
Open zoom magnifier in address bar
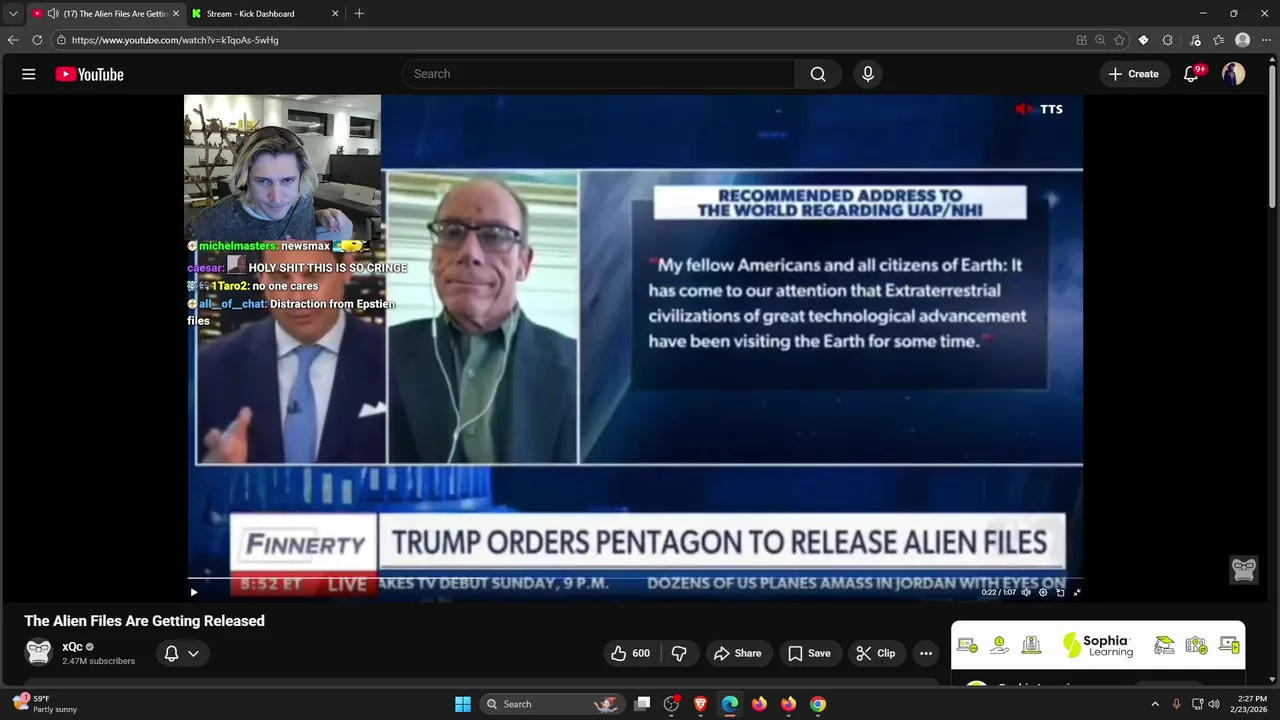click(1100, 40)
